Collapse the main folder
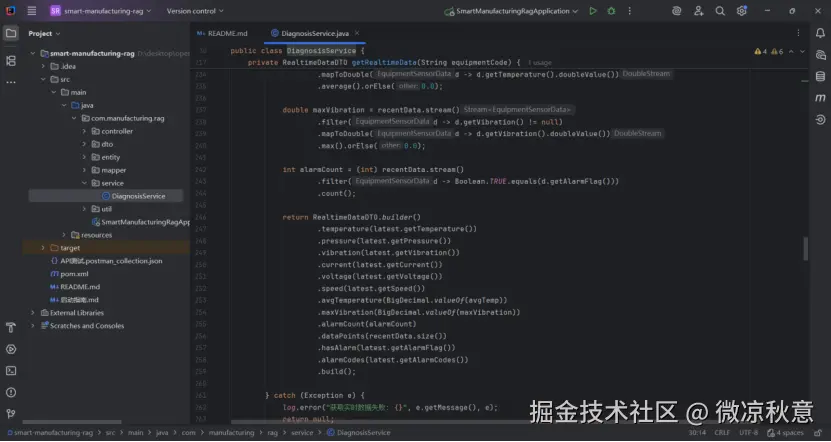831x442 pixels. click(54, 92)
